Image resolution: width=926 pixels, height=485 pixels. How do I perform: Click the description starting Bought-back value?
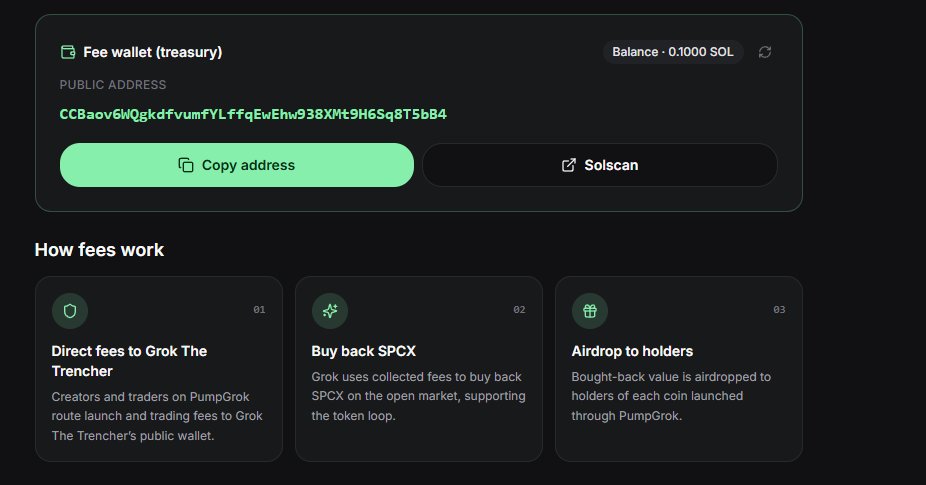(x=671, y=396)
